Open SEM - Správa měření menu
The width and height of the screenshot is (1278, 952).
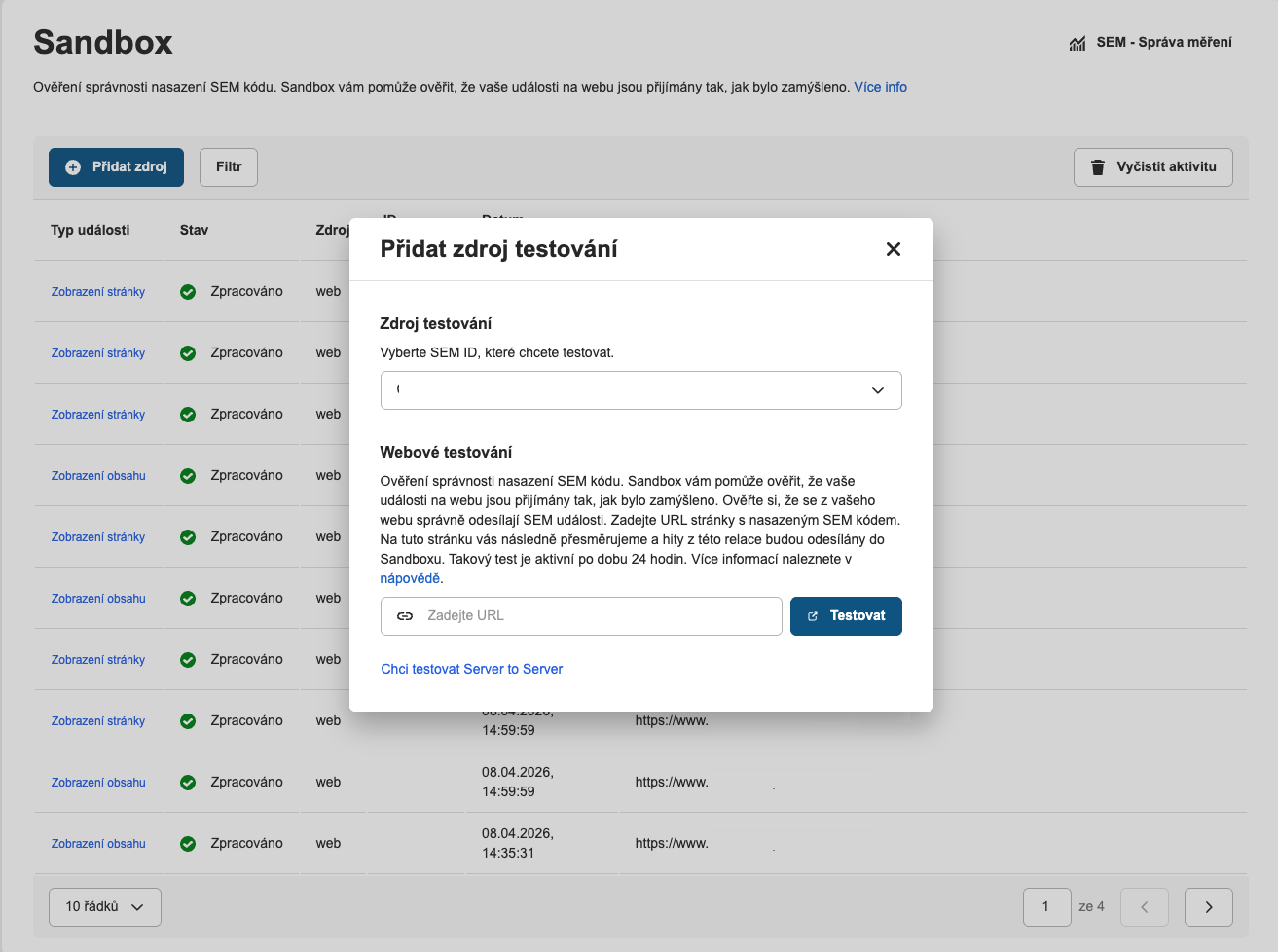click(x=1163, y=43)
